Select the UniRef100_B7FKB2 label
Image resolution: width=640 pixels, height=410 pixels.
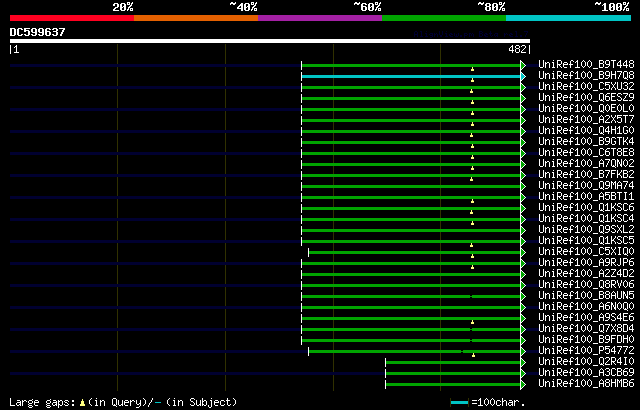(x=586, y=175)
